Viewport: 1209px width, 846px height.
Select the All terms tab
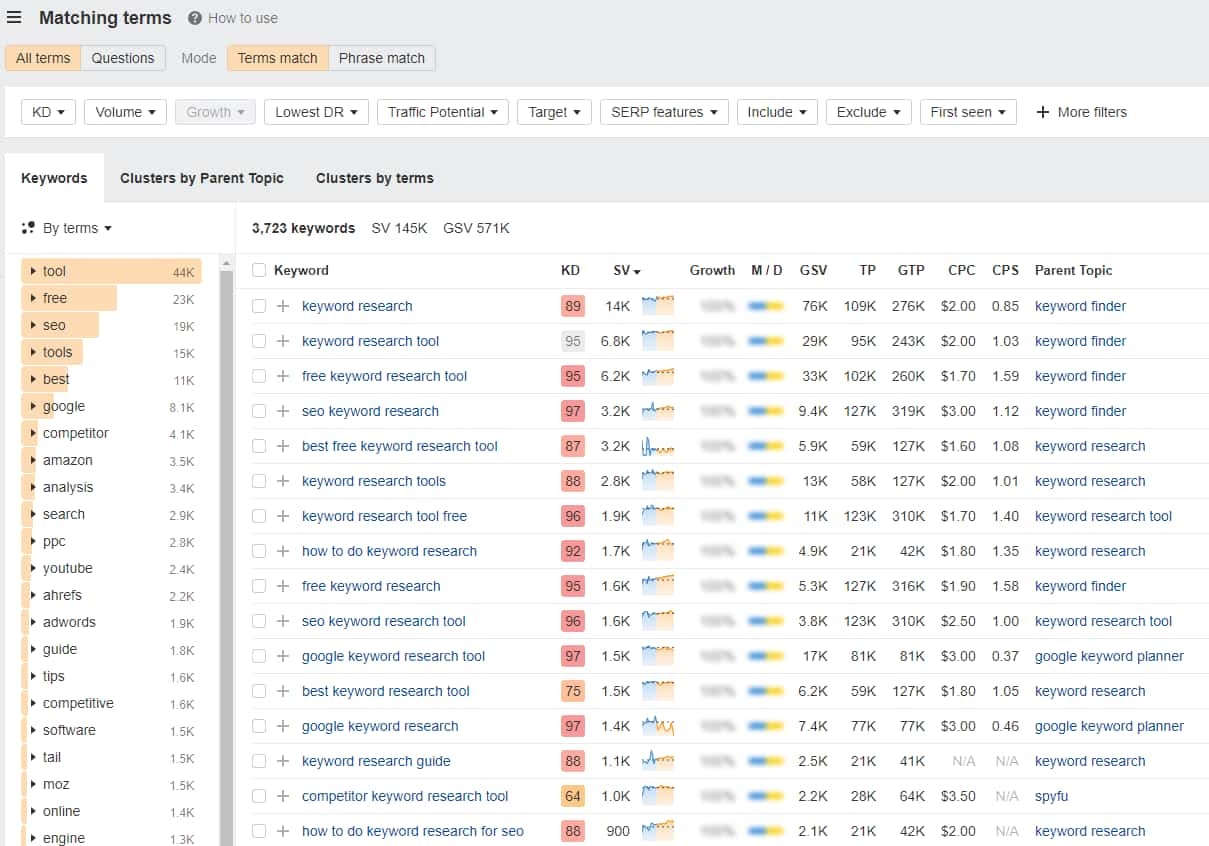coord(43,58)
